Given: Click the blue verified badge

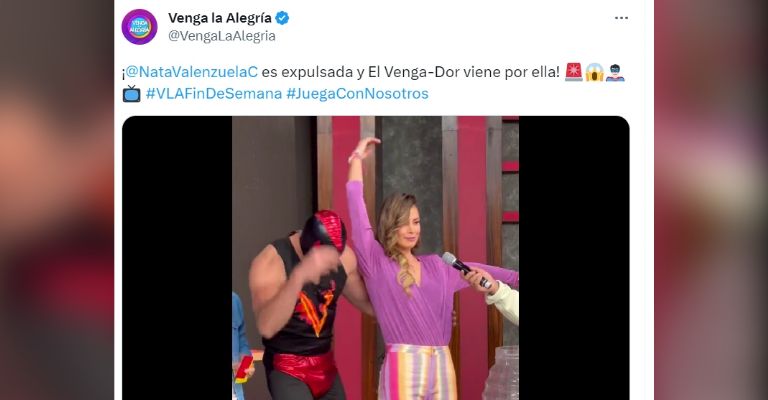Looking at the screenshot, I should (x=282, y=19).
